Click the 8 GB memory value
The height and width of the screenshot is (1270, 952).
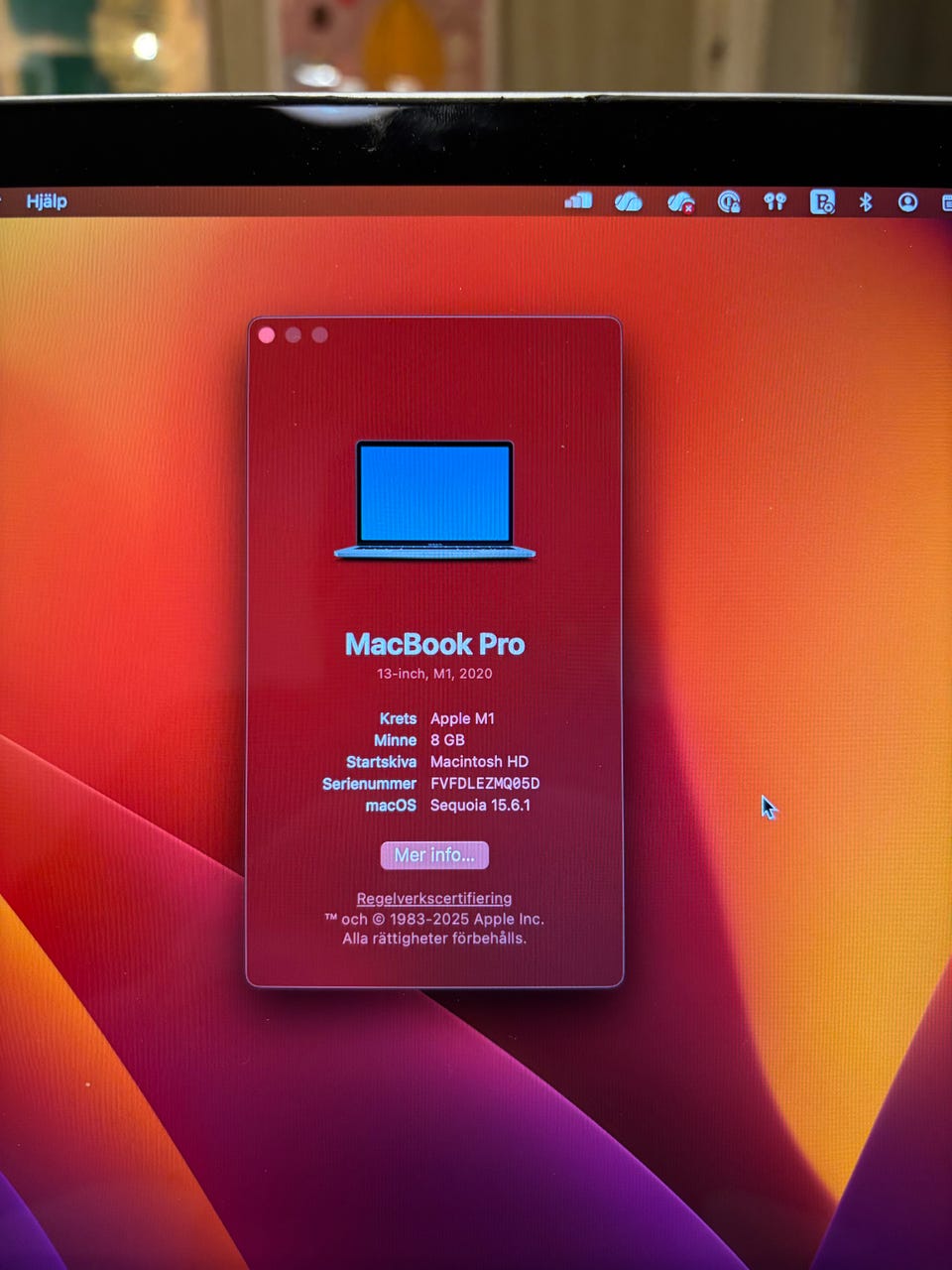[x=447, y=740]
